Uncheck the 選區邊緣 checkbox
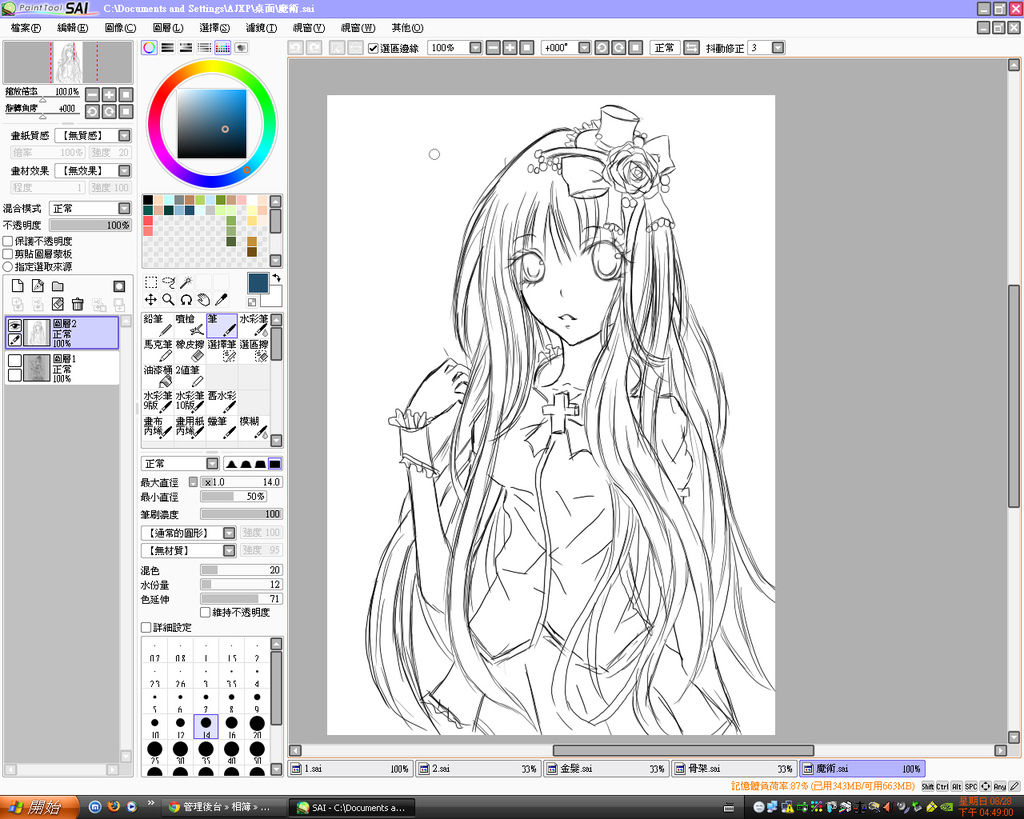 [x=374, y=48]
